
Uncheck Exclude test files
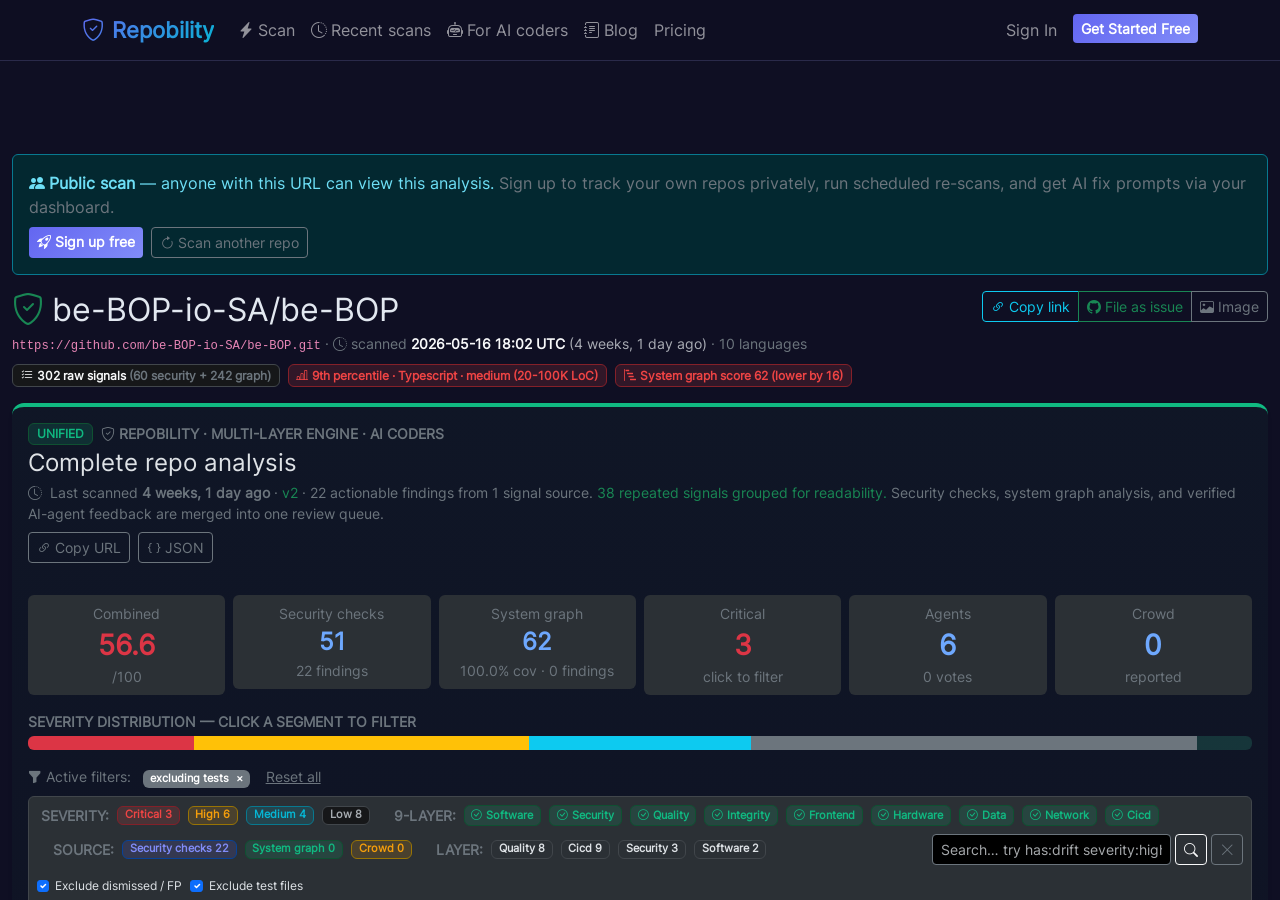pos(196,886)
